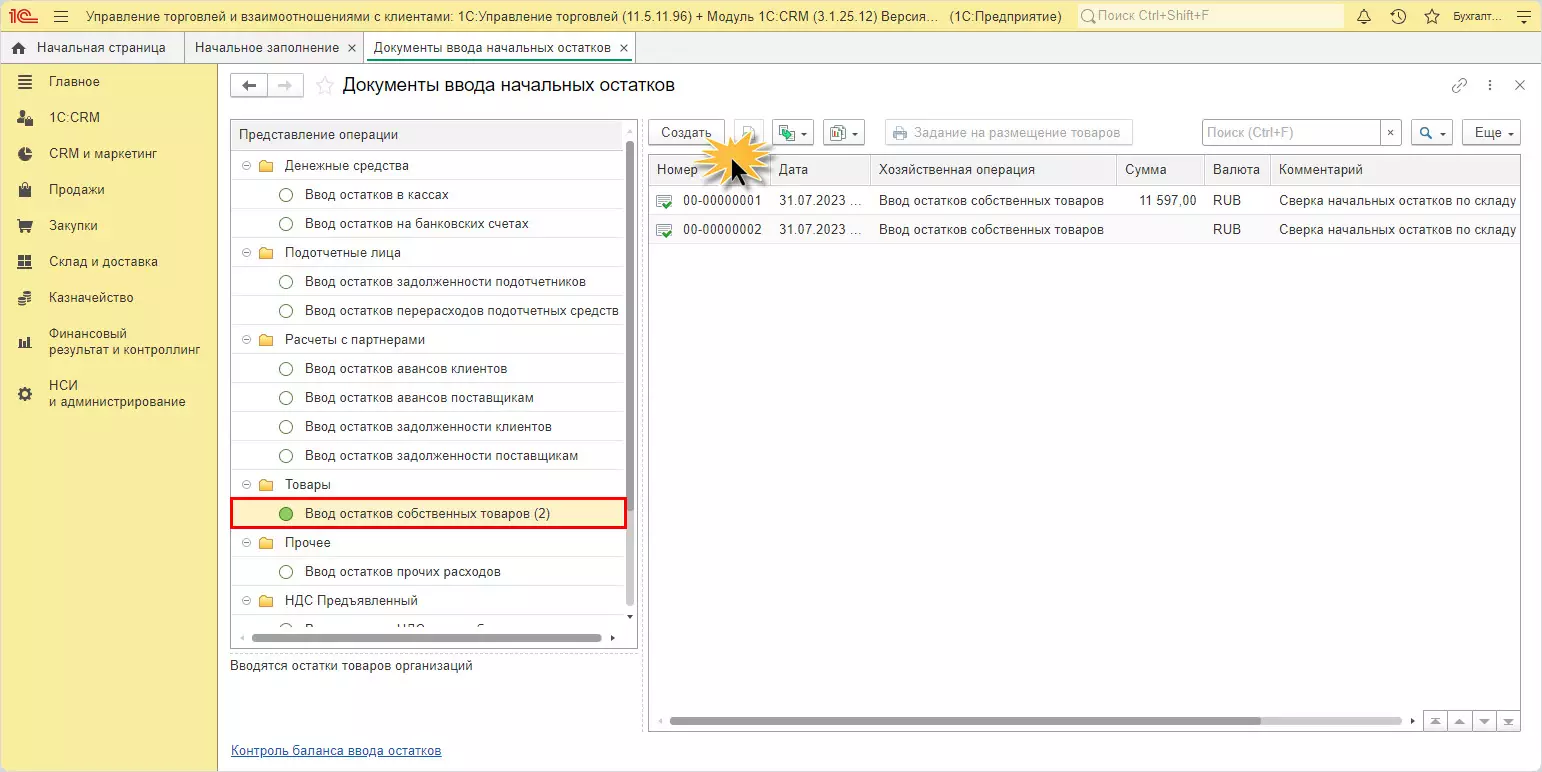Open the Склад и доставка section
The width and height of the screenshot is (1542, 772).
click(103, 262)
